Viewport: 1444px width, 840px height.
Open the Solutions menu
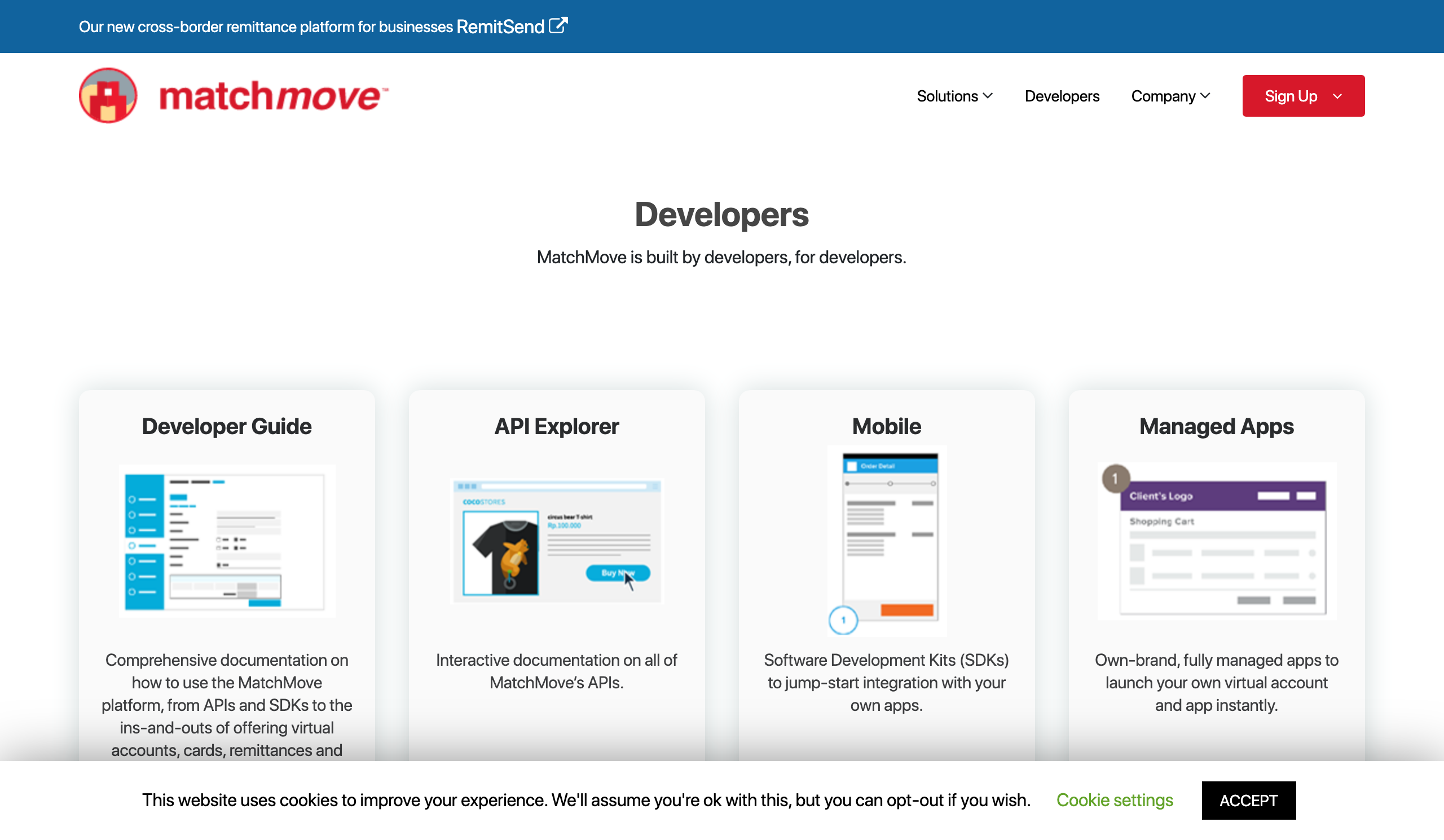(x=954, y=96)
